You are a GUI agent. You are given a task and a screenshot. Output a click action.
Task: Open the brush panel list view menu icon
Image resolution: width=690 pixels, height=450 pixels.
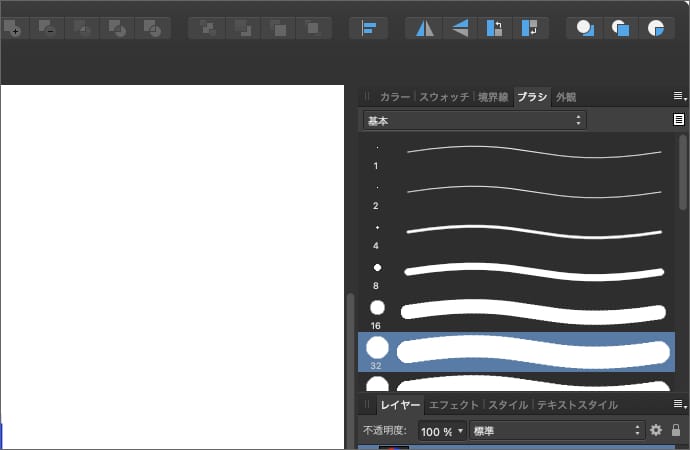tap(679, 120)
